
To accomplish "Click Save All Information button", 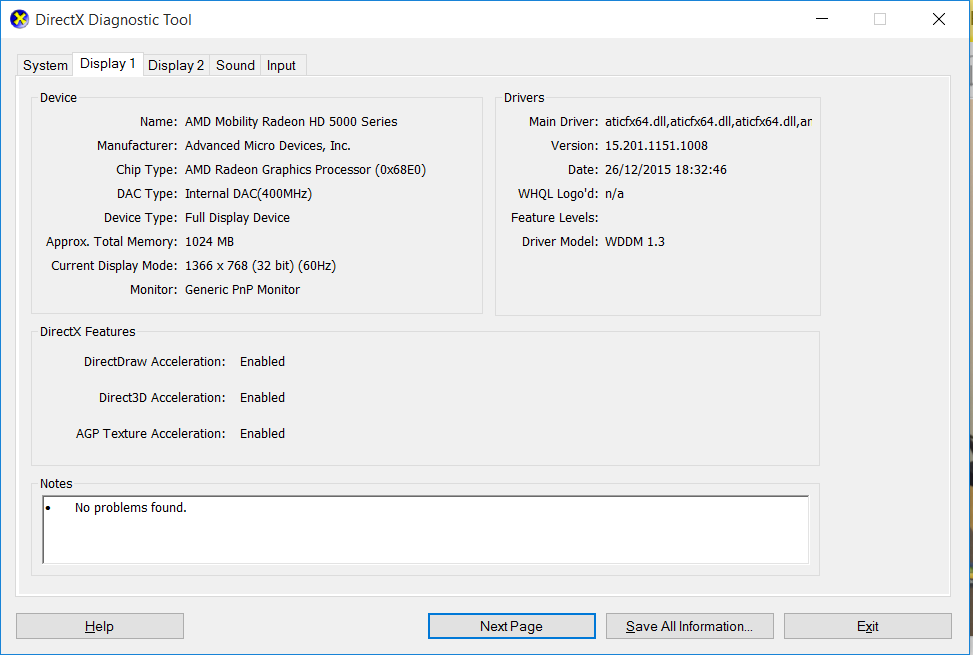I will (x=689, y=626).
